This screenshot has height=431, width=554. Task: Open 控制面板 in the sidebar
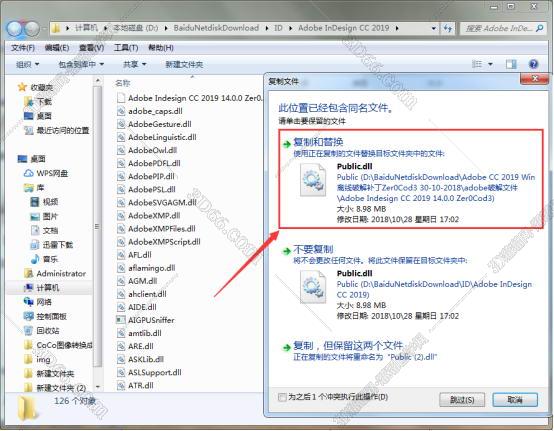click(x=45, y=317)
